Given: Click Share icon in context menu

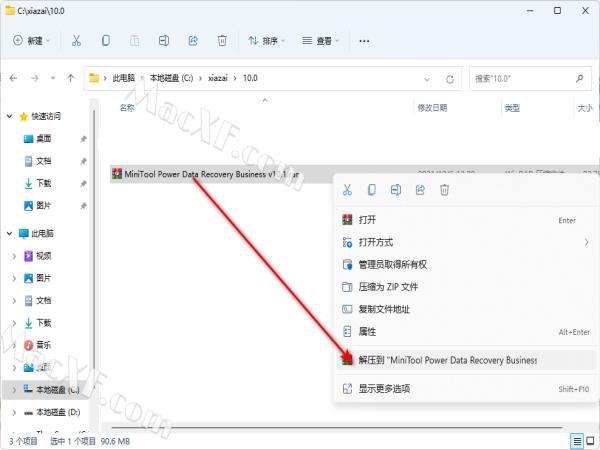Looking at the screenshot, I should pos(420,189).
